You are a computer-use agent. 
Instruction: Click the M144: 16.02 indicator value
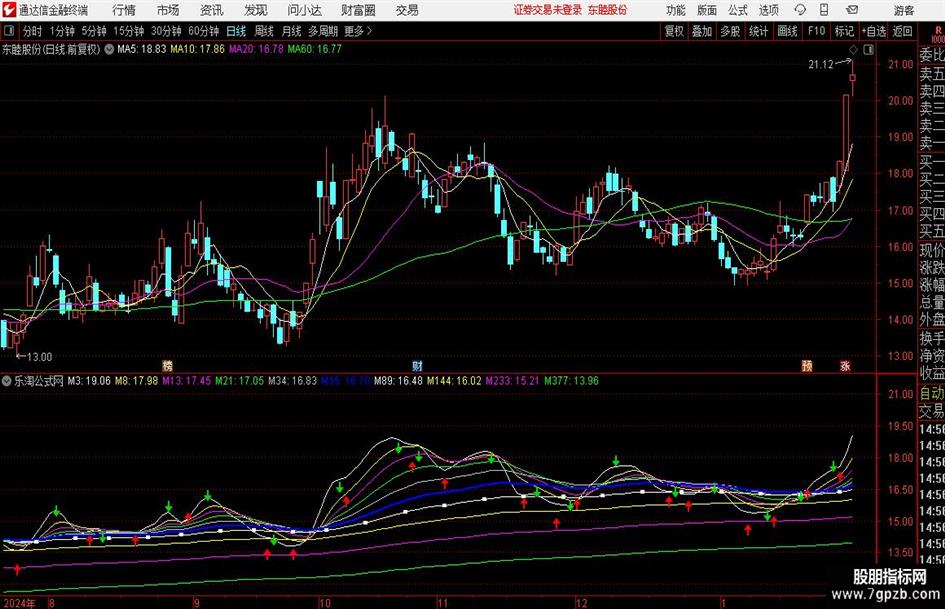pyautogui.click(x=454, y=380)
